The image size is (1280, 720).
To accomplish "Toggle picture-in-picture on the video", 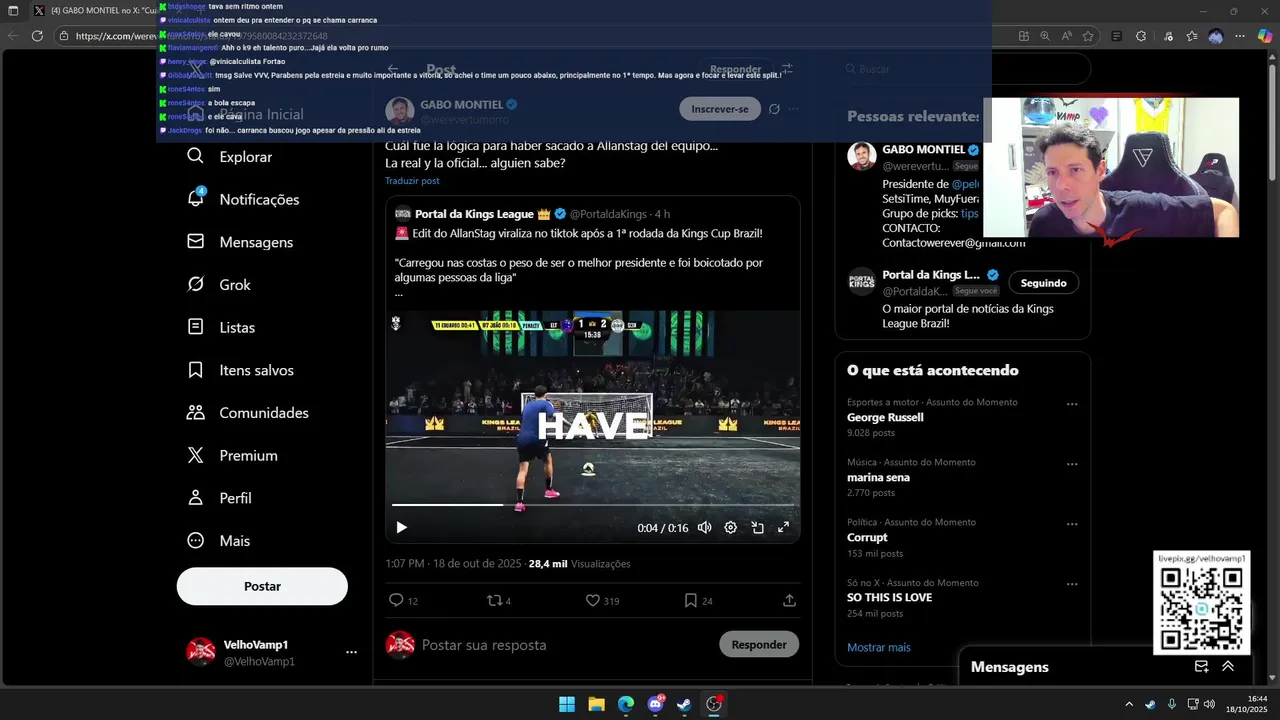I will coord(757,527).
